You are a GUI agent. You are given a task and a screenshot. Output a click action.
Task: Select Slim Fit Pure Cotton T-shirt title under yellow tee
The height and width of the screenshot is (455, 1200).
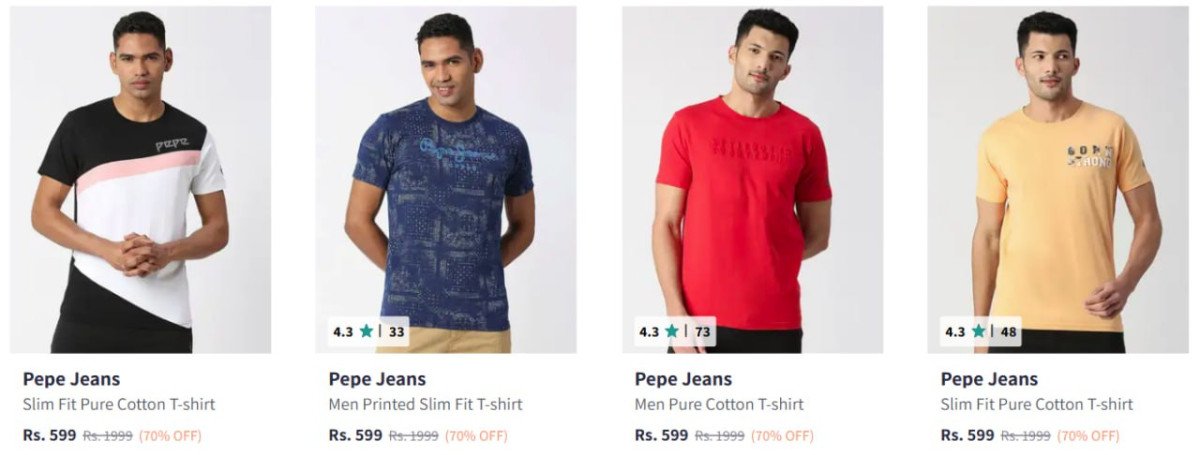pos(1037,405)
